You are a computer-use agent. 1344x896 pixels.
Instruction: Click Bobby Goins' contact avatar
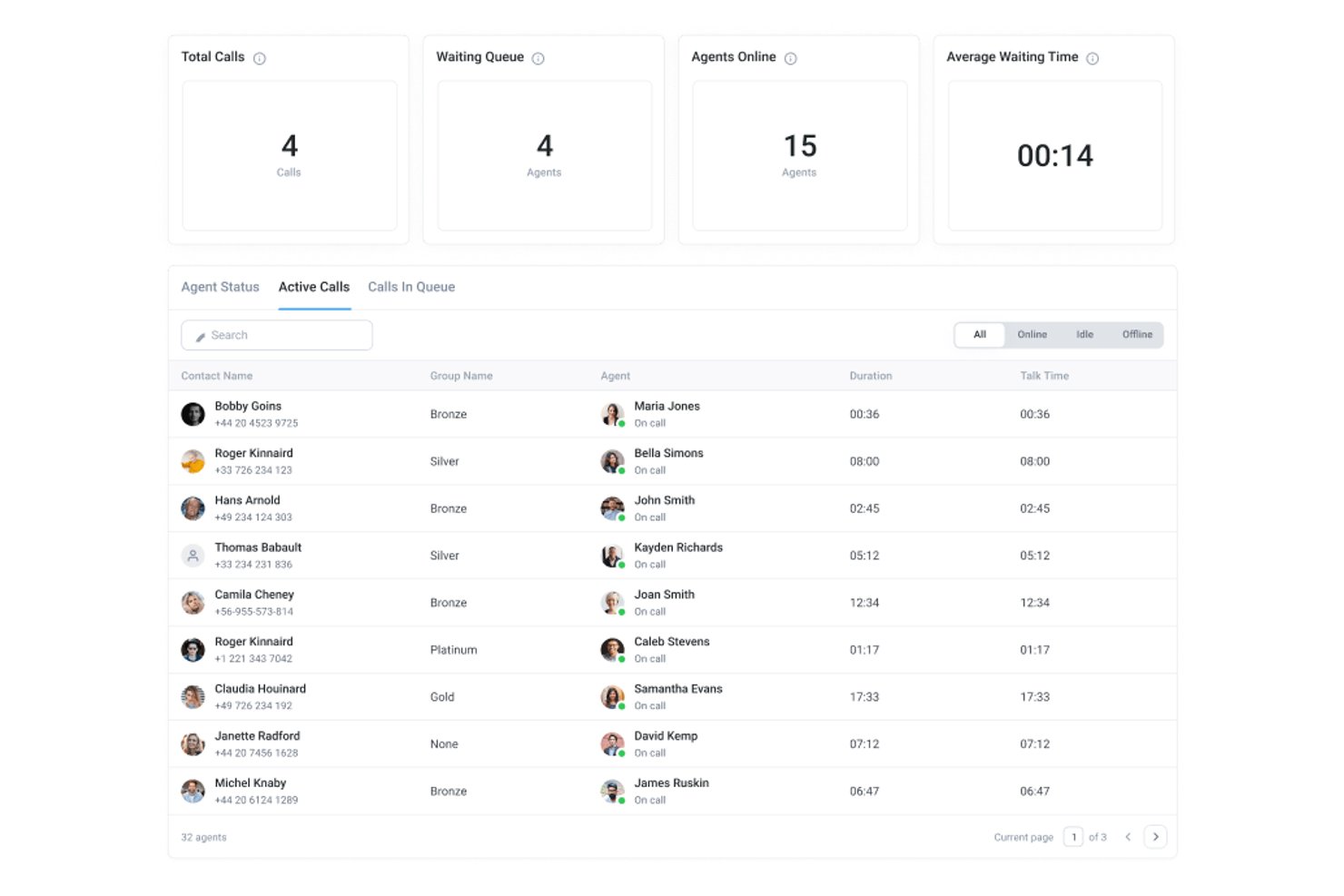193,414
